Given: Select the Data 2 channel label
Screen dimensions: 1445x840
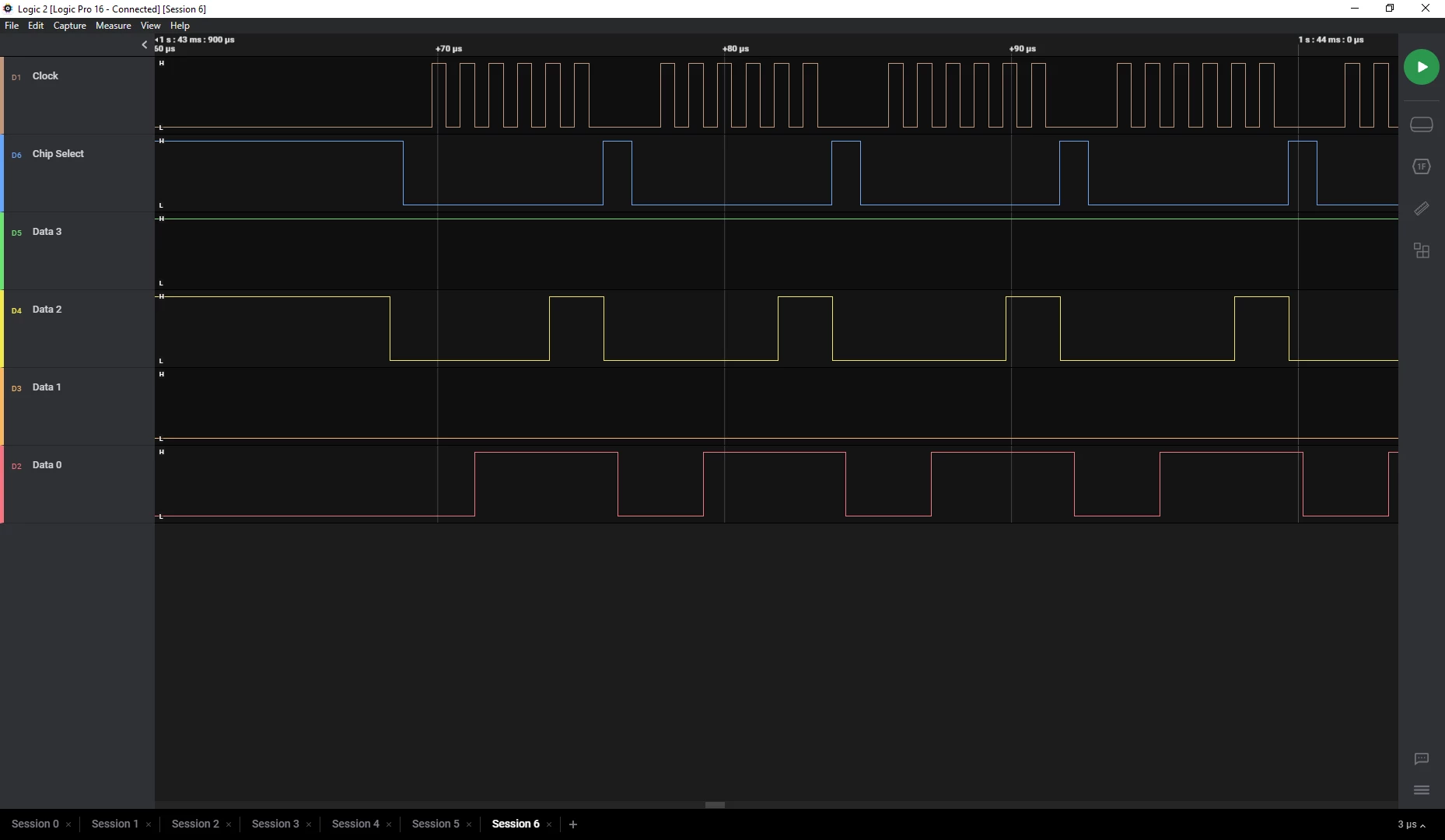Looking at the screenshot, I should (x=47, y=310).
